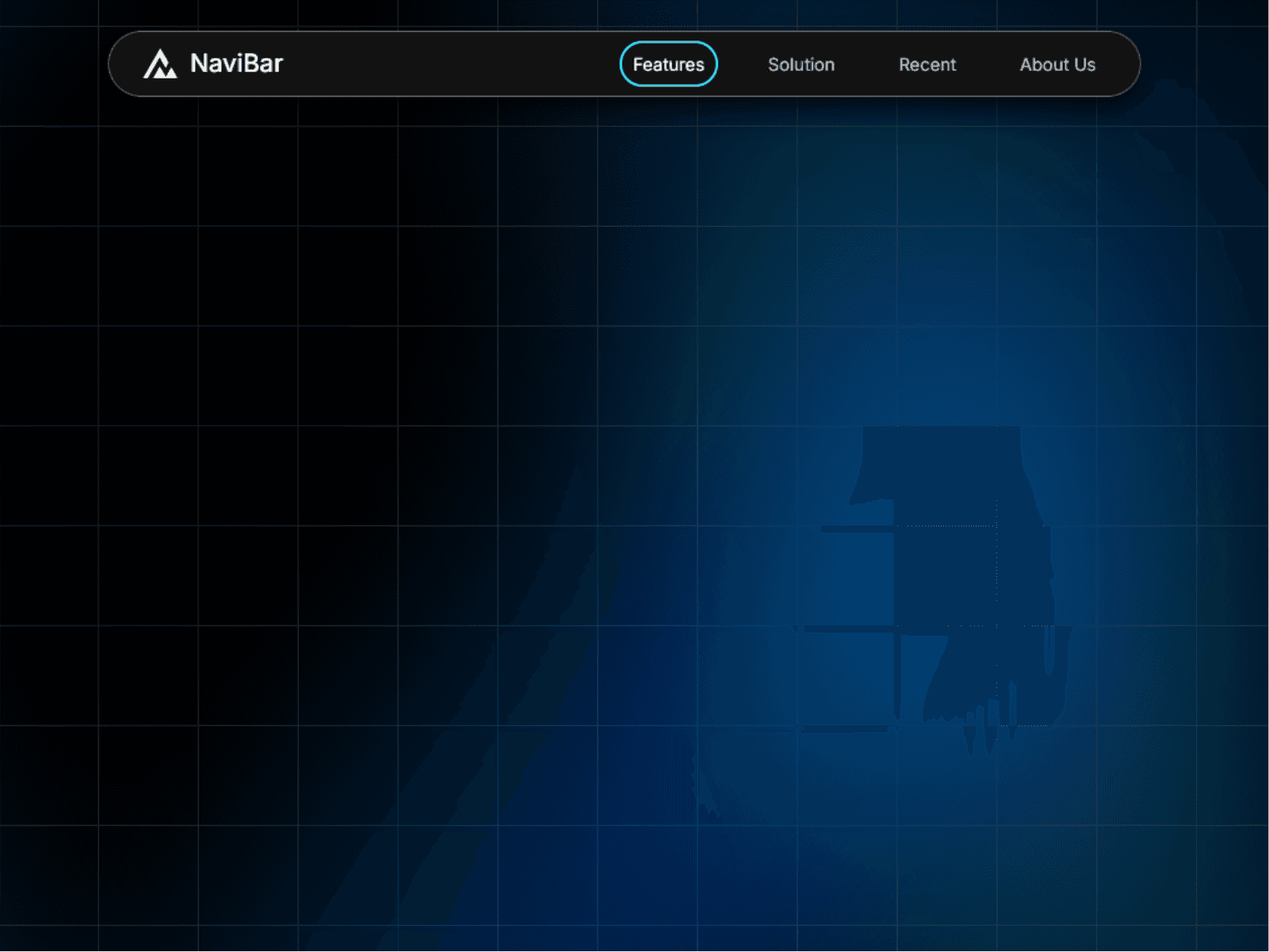Open the Solution nav link
The width and height of the screenshot is (1269, 952).
801,65
